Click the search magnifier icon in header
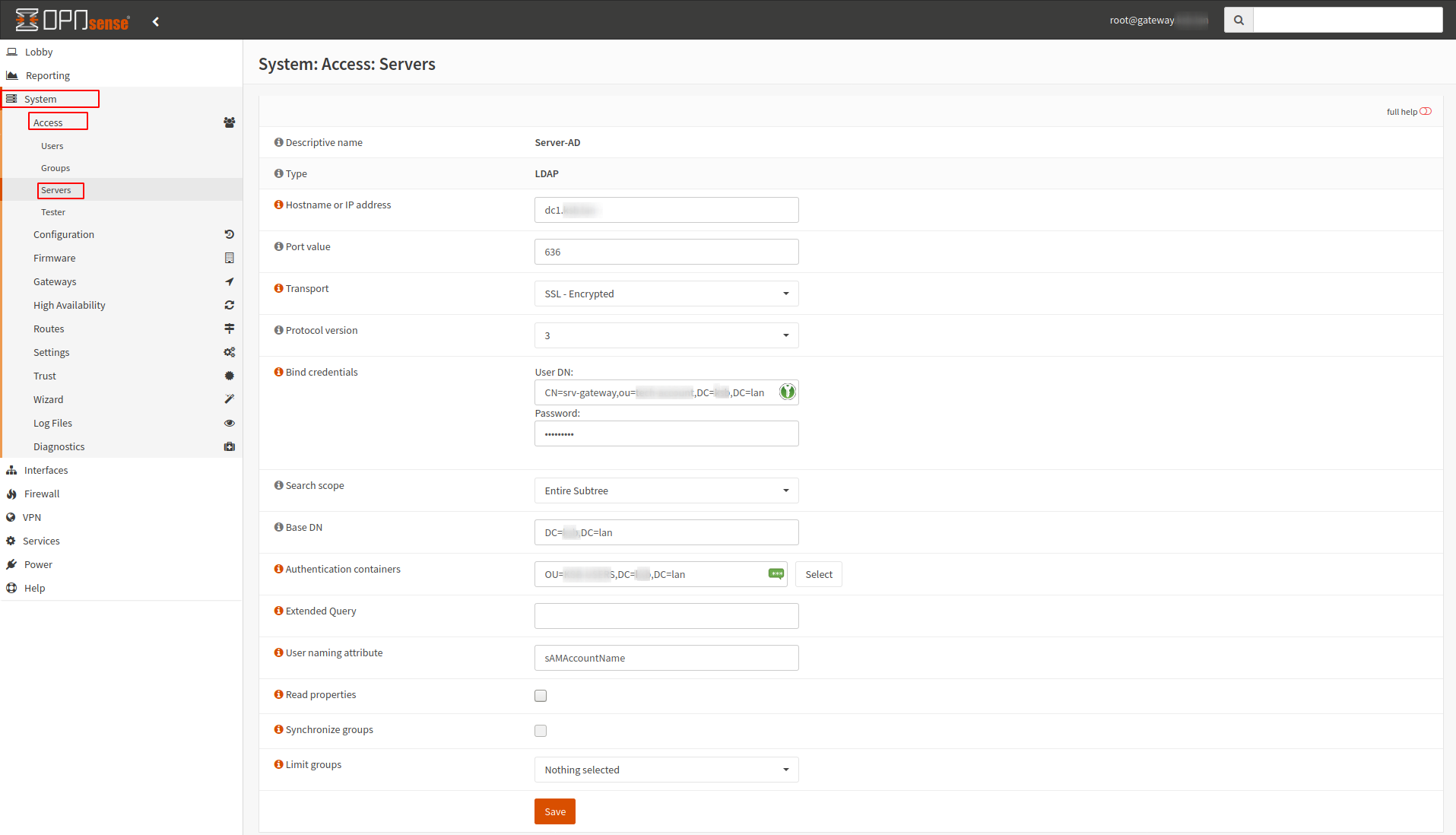Image resolution: width=1456 pixels, height=835 pixels. (1239, 20)
